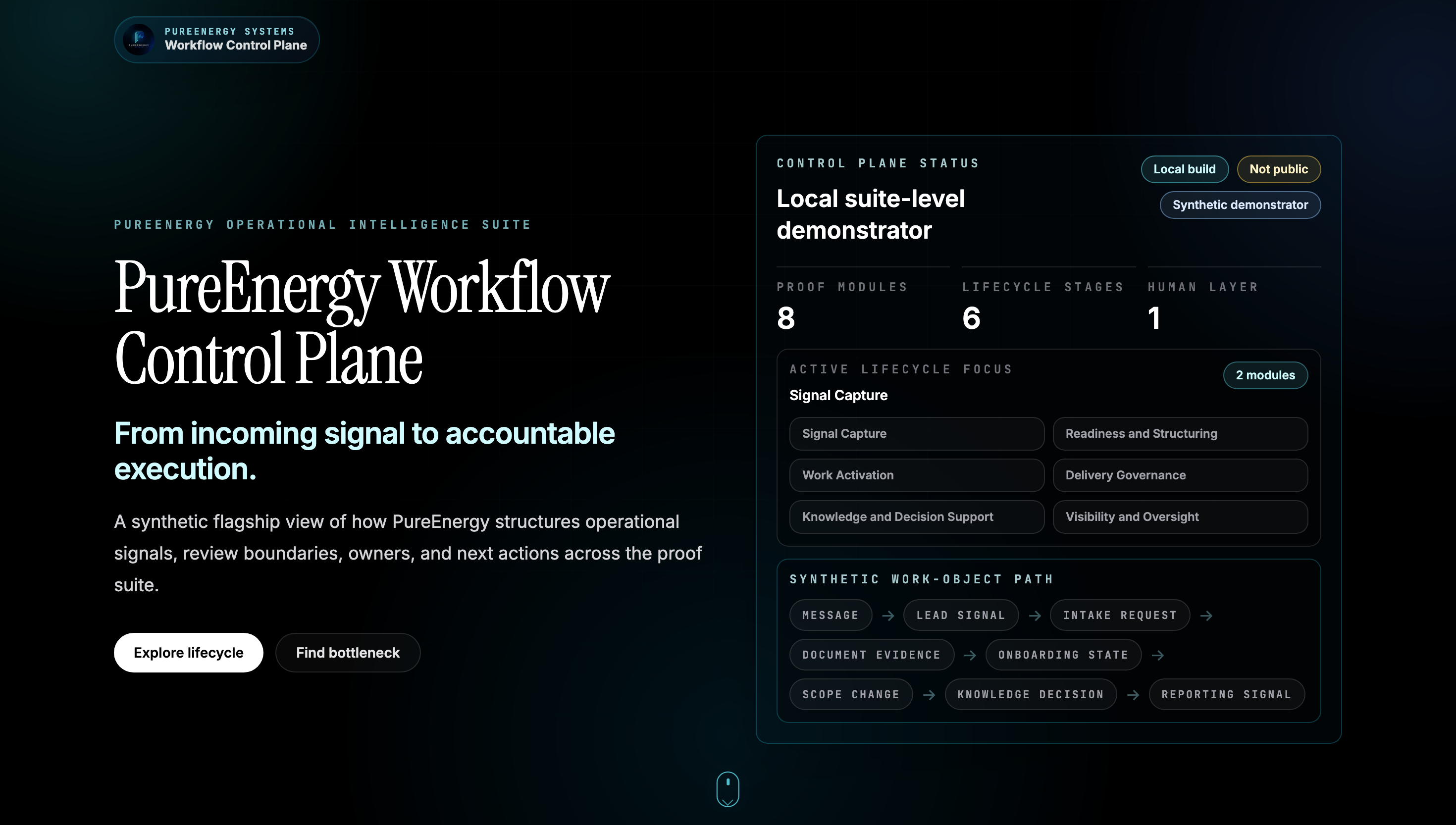Click the 'PUREENERGY OPERATIONAL INTELLIGENCE SUITE' eyebrow text
This screenshot has height=825, width=1456.
(x=322, y=224)
